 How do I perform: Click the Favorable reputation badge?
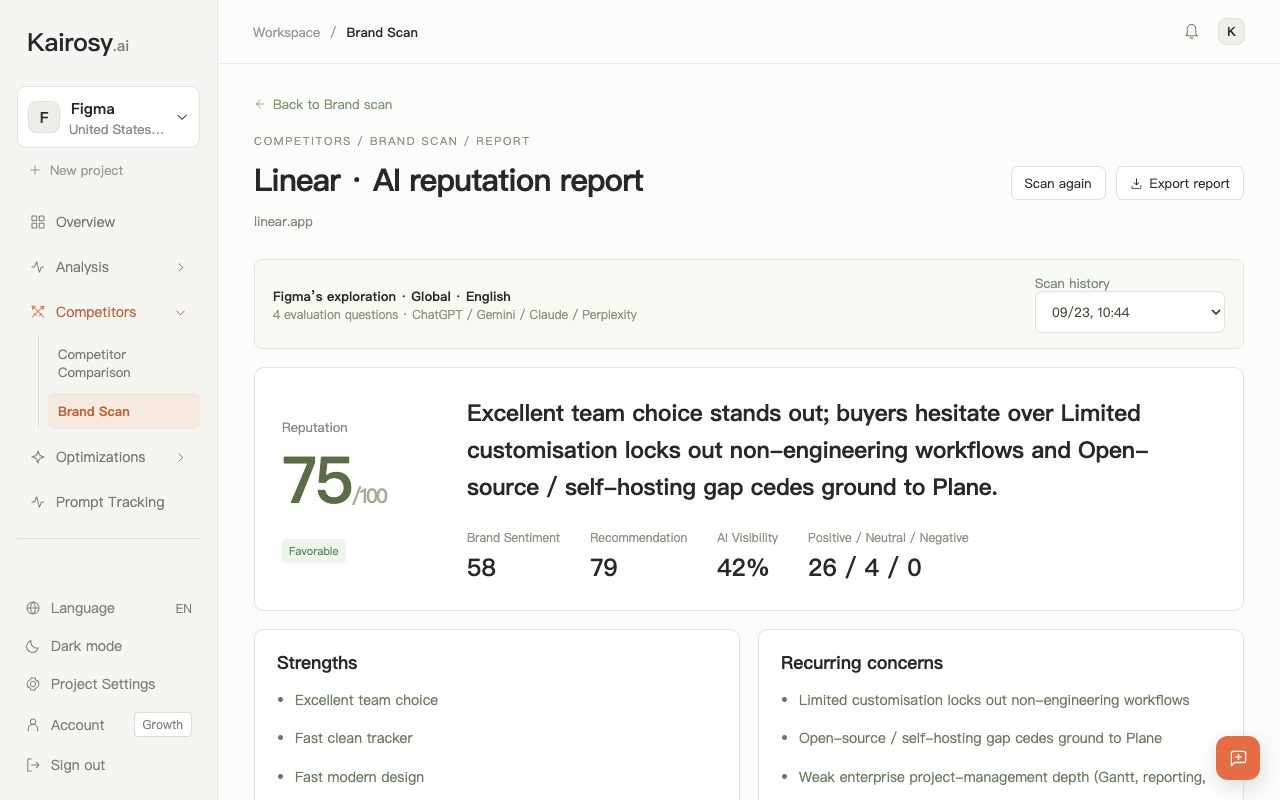click(314, 551)
